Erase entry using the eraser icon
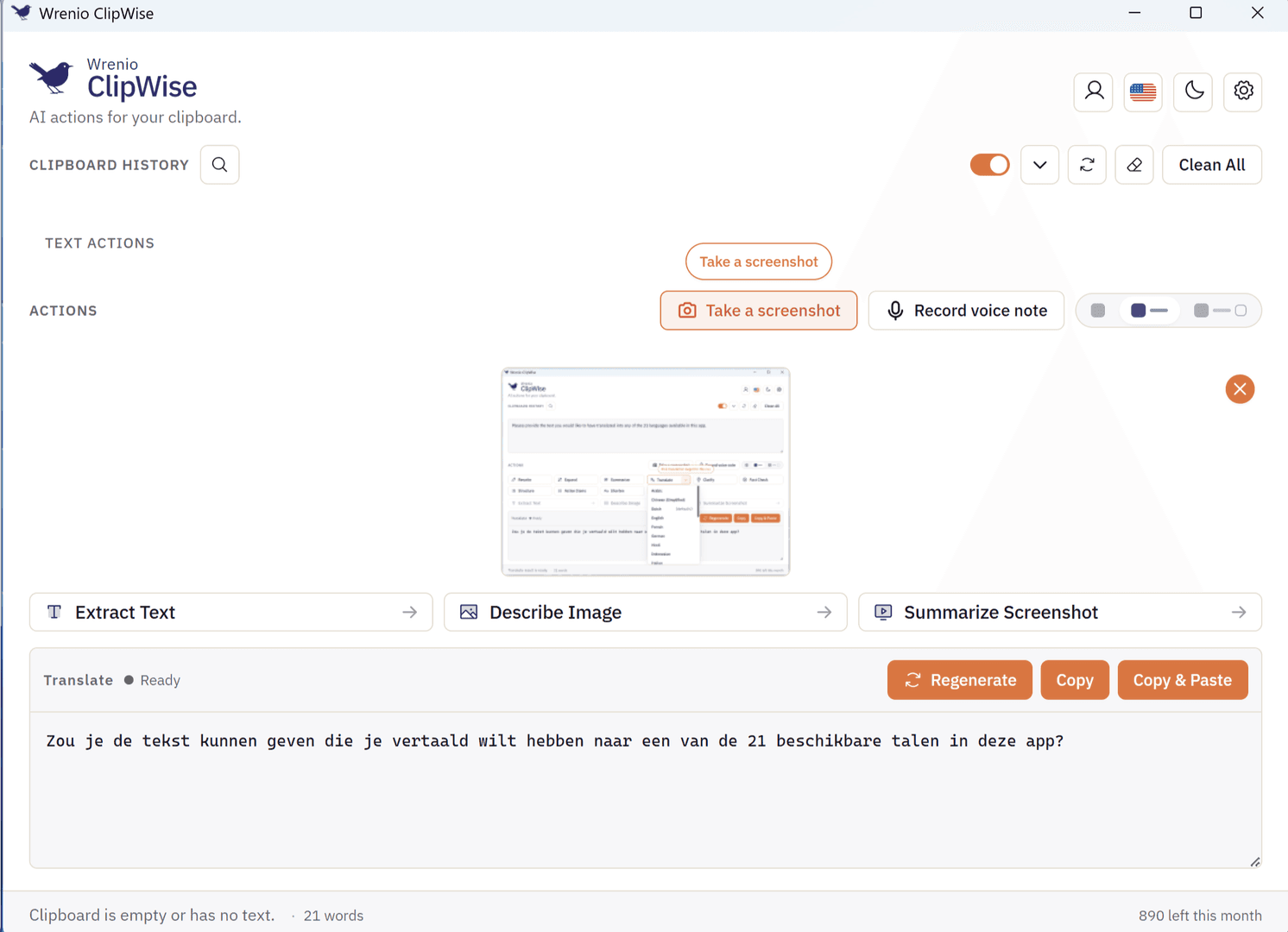The height and width of the screenshot is (932, 1288). click(x=1134, y=165)
